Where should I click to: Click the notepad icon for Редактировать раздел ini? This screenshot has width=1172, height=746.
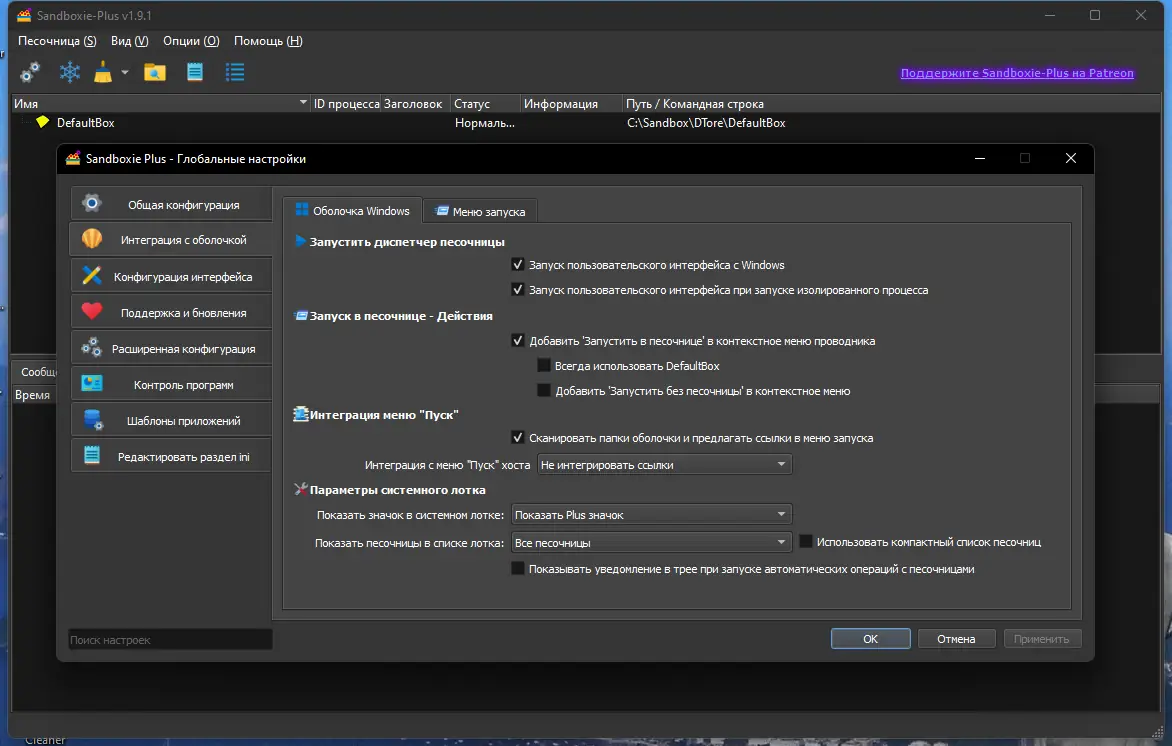92,455
